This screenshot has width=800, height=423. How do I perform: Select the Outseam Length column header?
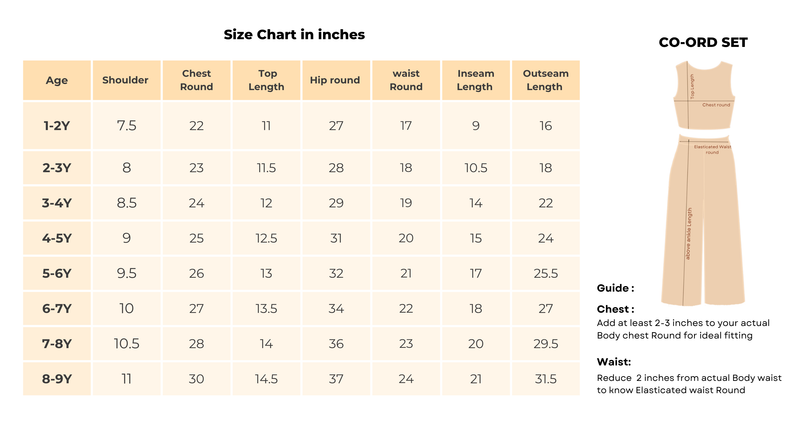pos(545,80)
